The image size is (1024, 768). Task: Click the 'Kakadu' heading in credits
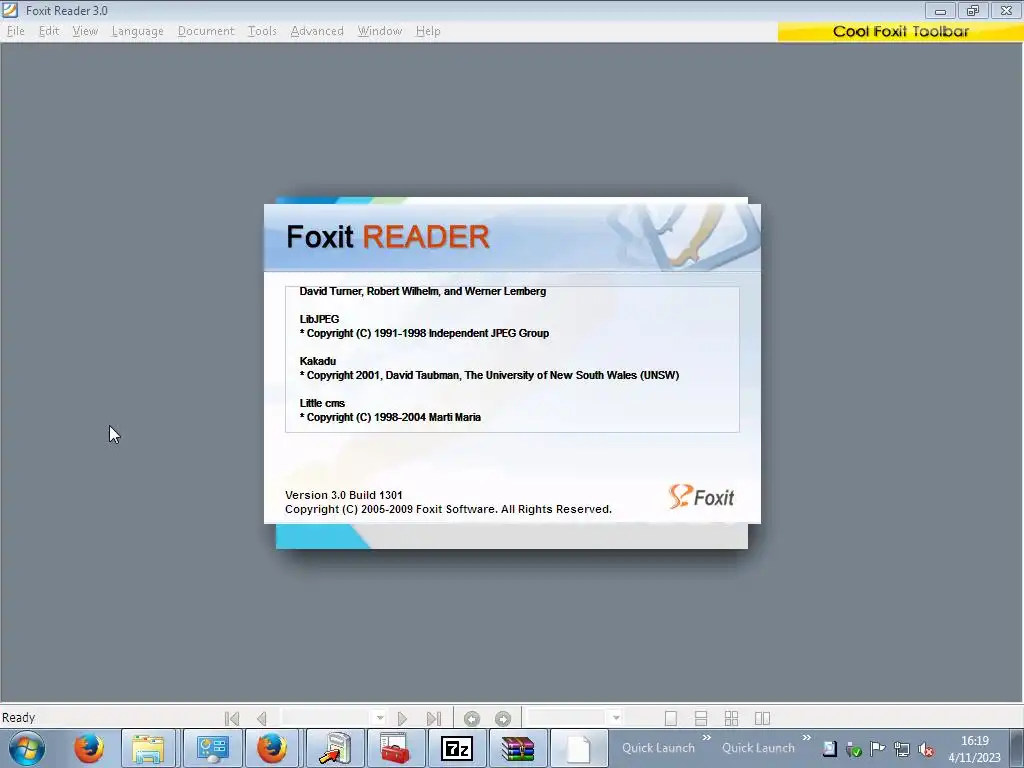pos(317,360)
